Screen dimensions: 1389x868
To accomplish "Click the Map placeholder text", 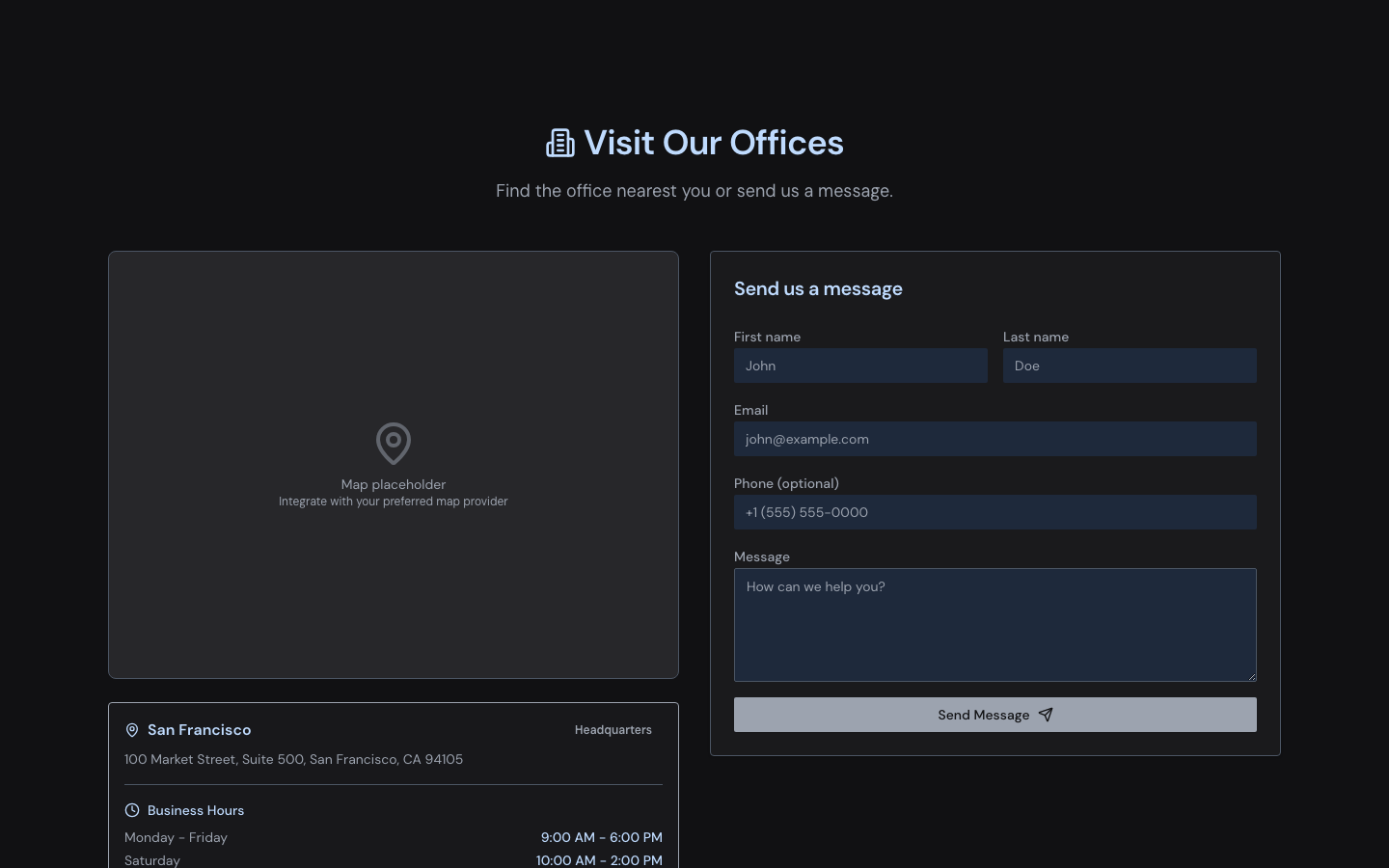I will tap(394, 484).
